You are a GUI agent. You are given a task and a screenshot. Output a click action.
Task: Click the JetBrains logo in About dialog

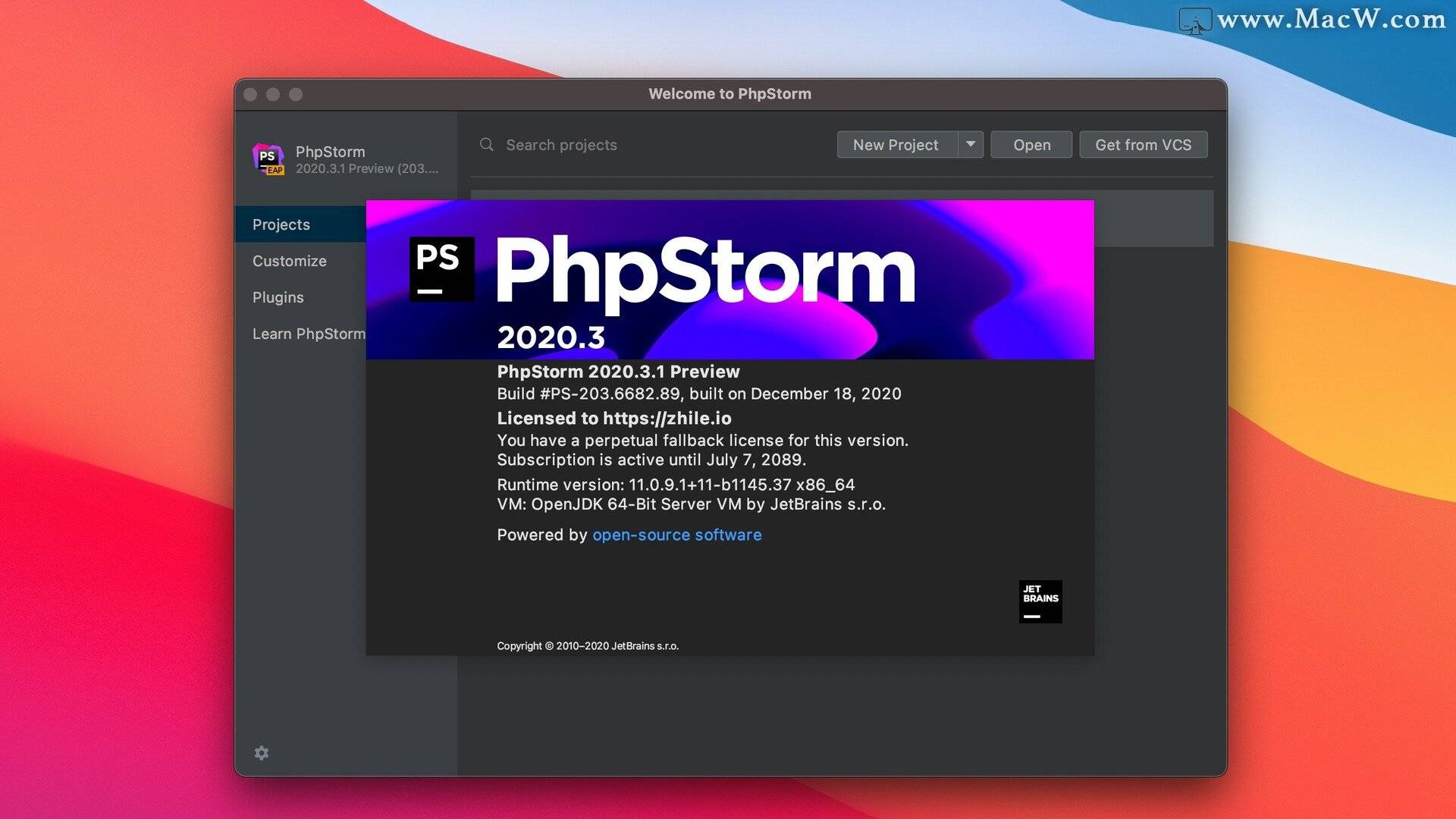point(1040,601)
